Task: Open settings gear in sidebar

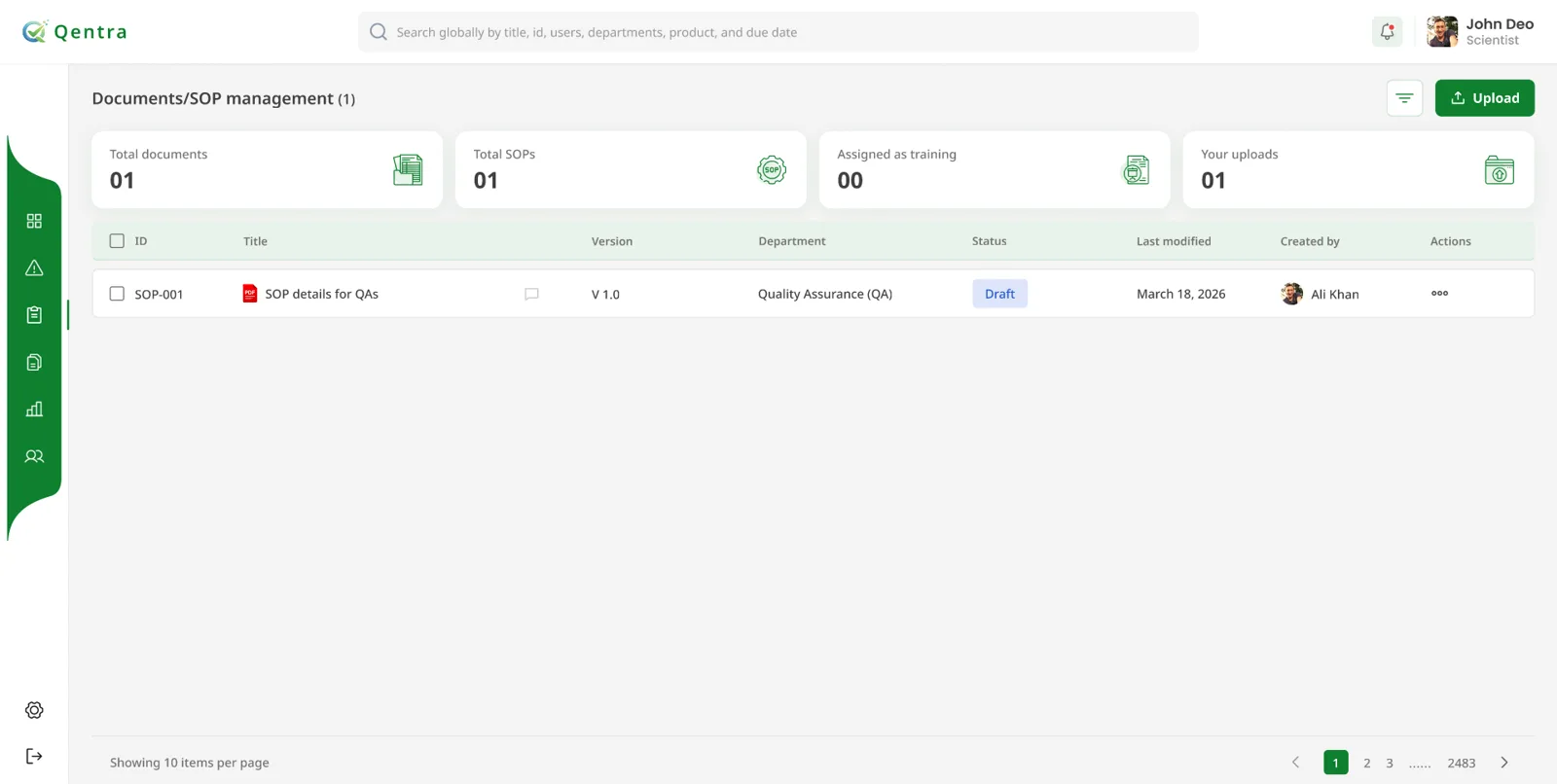Action: [34, 710]
